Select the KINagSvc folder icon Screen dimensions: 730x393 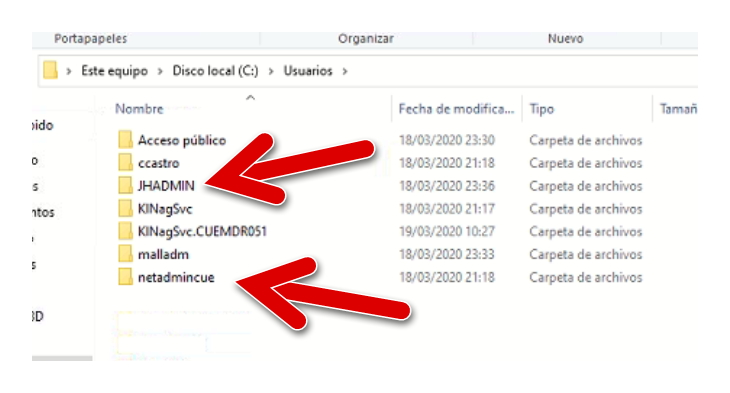tap(125, 208)
